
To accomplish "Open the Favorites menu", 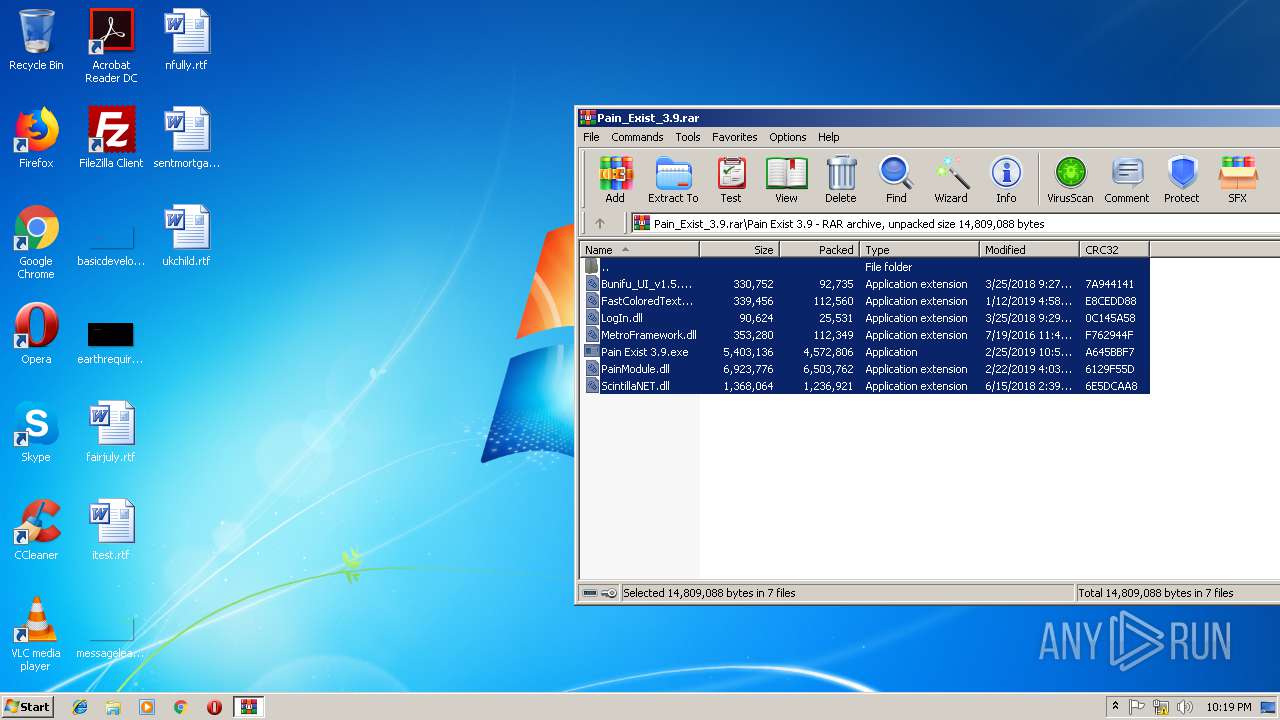I will 735,137.
